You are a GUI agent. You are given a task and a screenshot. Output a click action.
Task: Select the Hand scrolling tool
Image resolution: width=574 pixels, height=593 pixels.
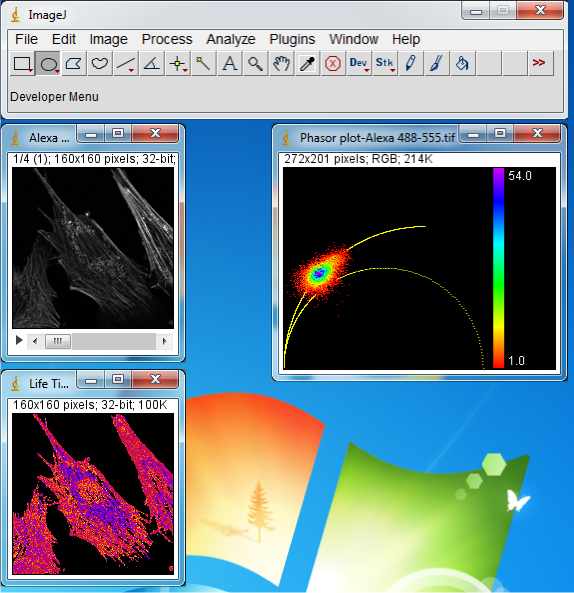[281, 64]
